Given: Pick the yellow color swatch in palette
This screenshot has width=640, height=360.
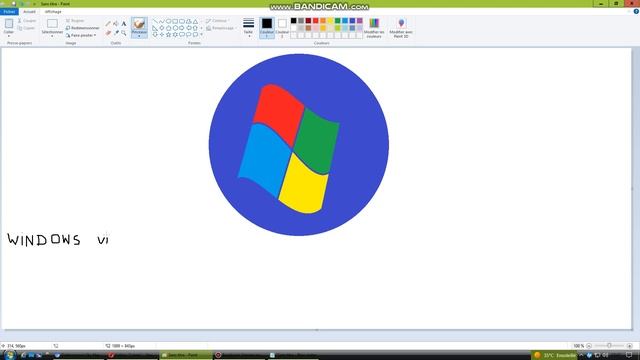Looking at the screenshot, I should [x=330, y=21].
